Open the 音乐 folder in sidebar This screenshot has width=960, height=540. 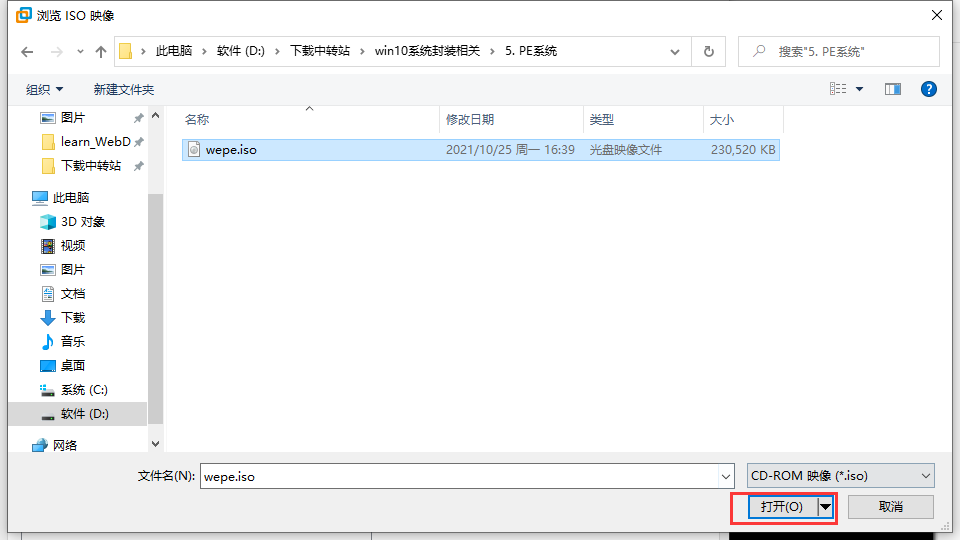[x=72, y=342]
